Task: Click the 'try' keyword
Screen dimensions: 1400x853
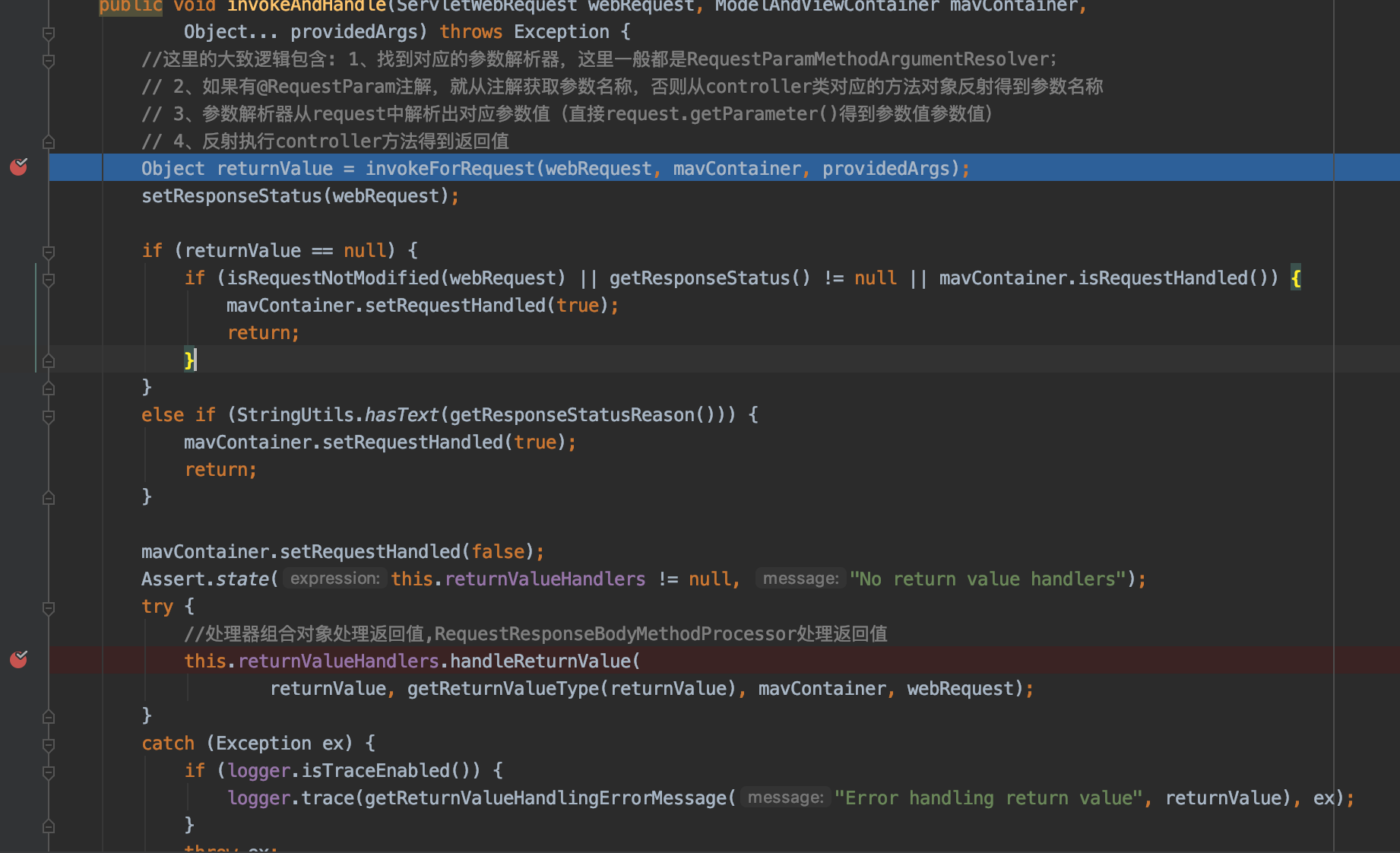Action: point(157,607)
